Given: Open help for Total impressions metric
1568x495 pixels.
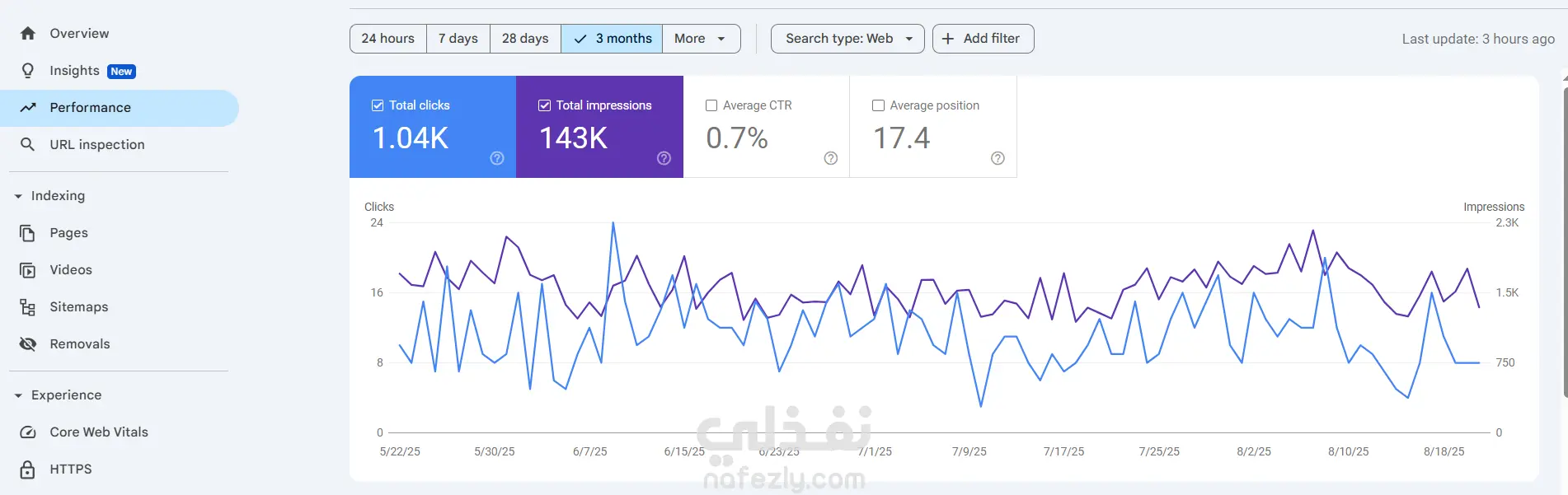Looking at the screenshot, I should point(664,158).
